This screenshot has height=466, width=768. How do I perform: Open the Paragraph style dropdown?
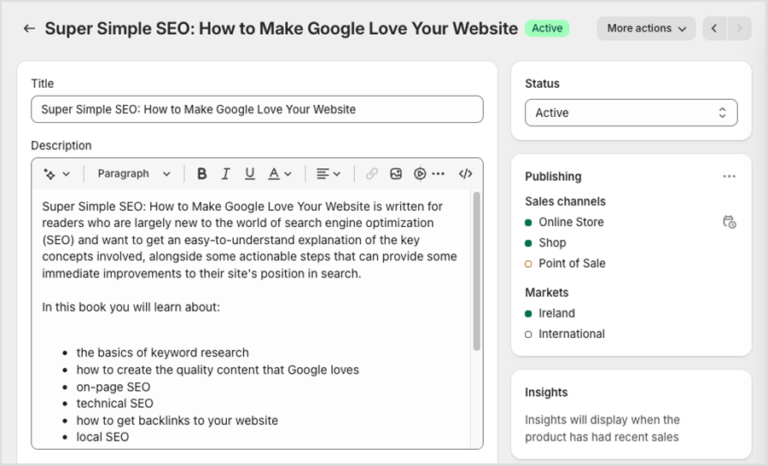pos(134,174)
